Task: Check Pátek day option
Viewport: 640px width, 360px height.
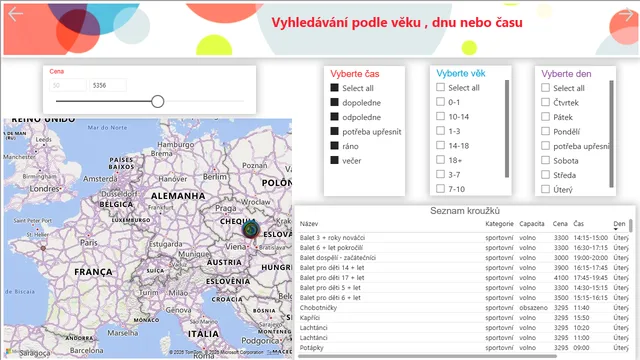Action: coord(545,117)
